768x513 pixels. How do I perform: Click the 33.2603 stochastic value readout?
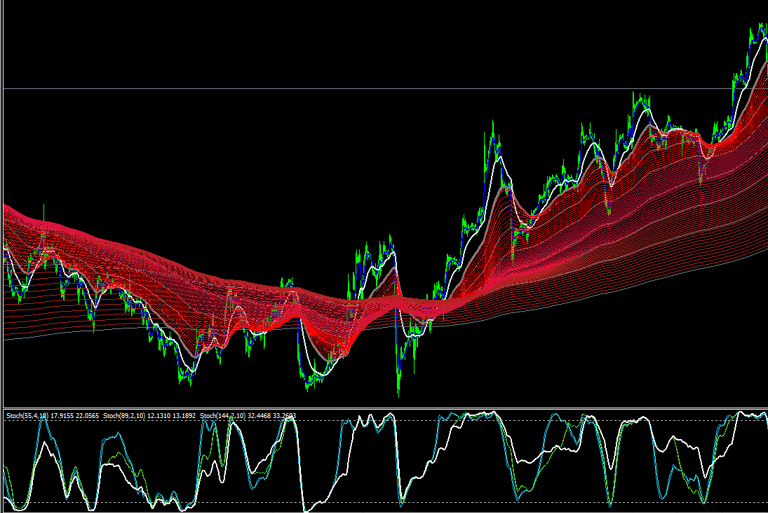click(284, 415)
